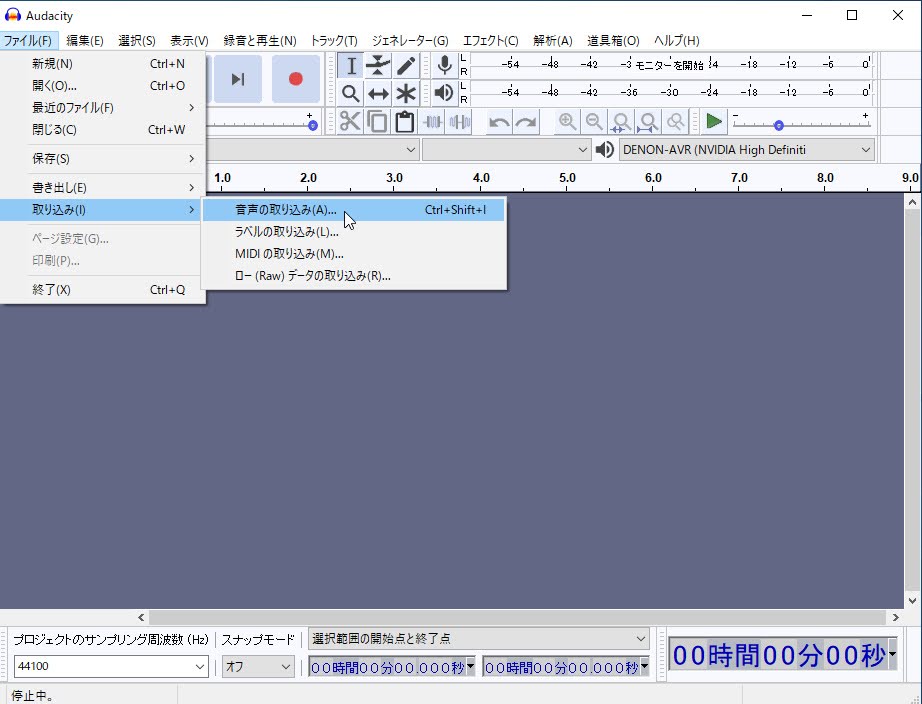922x704 pixels.
Task: Click the green Play-at-speed button
Action: pos(714,122)
